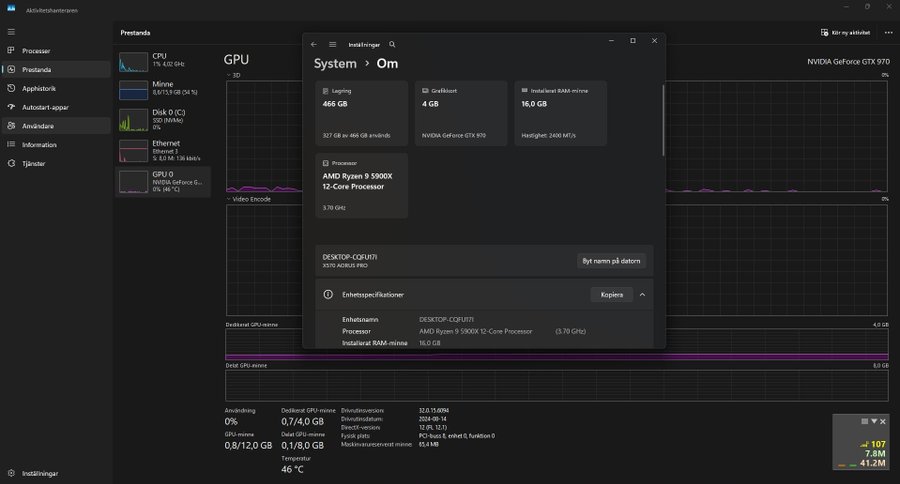Click System in the breadcrumb
Viewport: 900px width, 484px height.
pos(335,63)
